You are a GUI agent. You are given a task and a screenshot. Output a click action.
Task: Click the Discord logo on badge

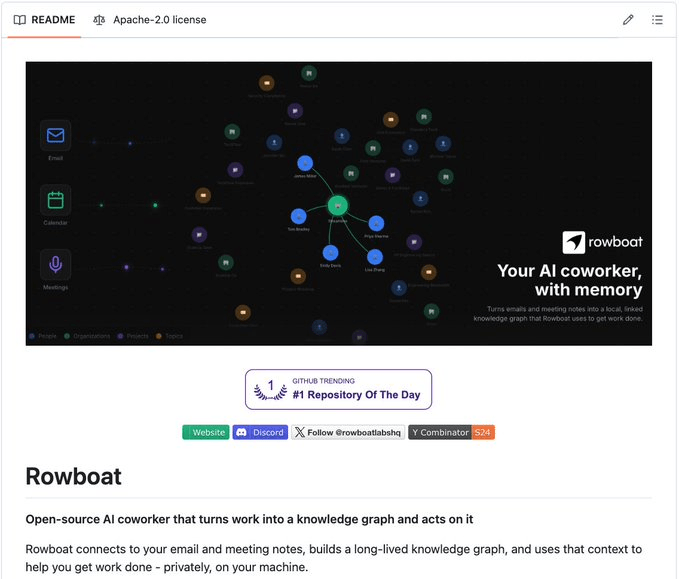pos(242,432)
